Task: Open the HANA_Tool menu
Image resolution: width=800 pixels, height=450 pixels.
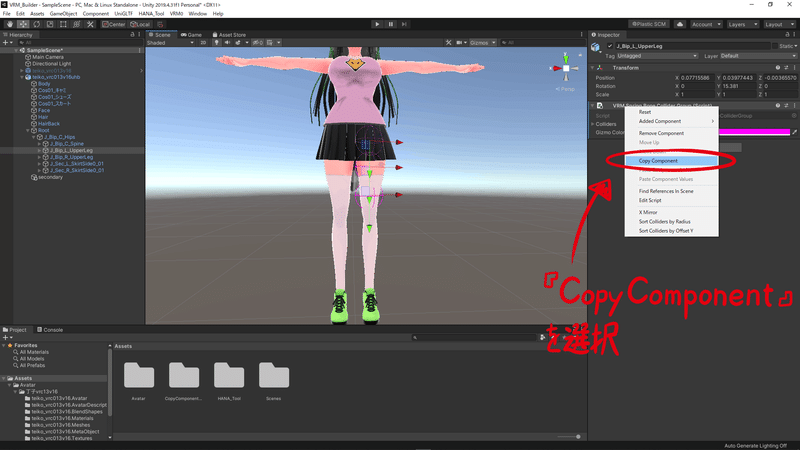Action: [151, 14]
